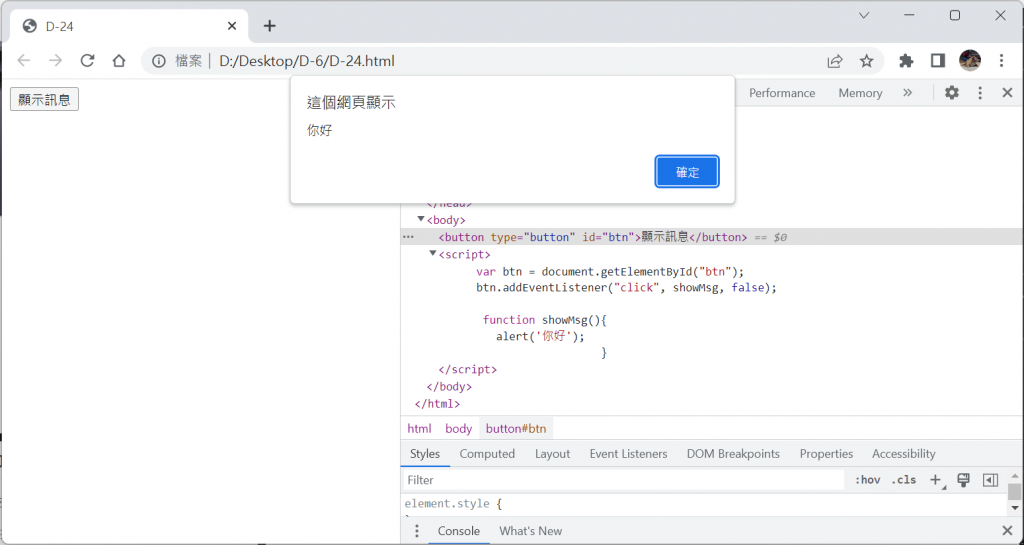
Task: Toggle the .cls element classes panel
Action: (x=904, y=480)
